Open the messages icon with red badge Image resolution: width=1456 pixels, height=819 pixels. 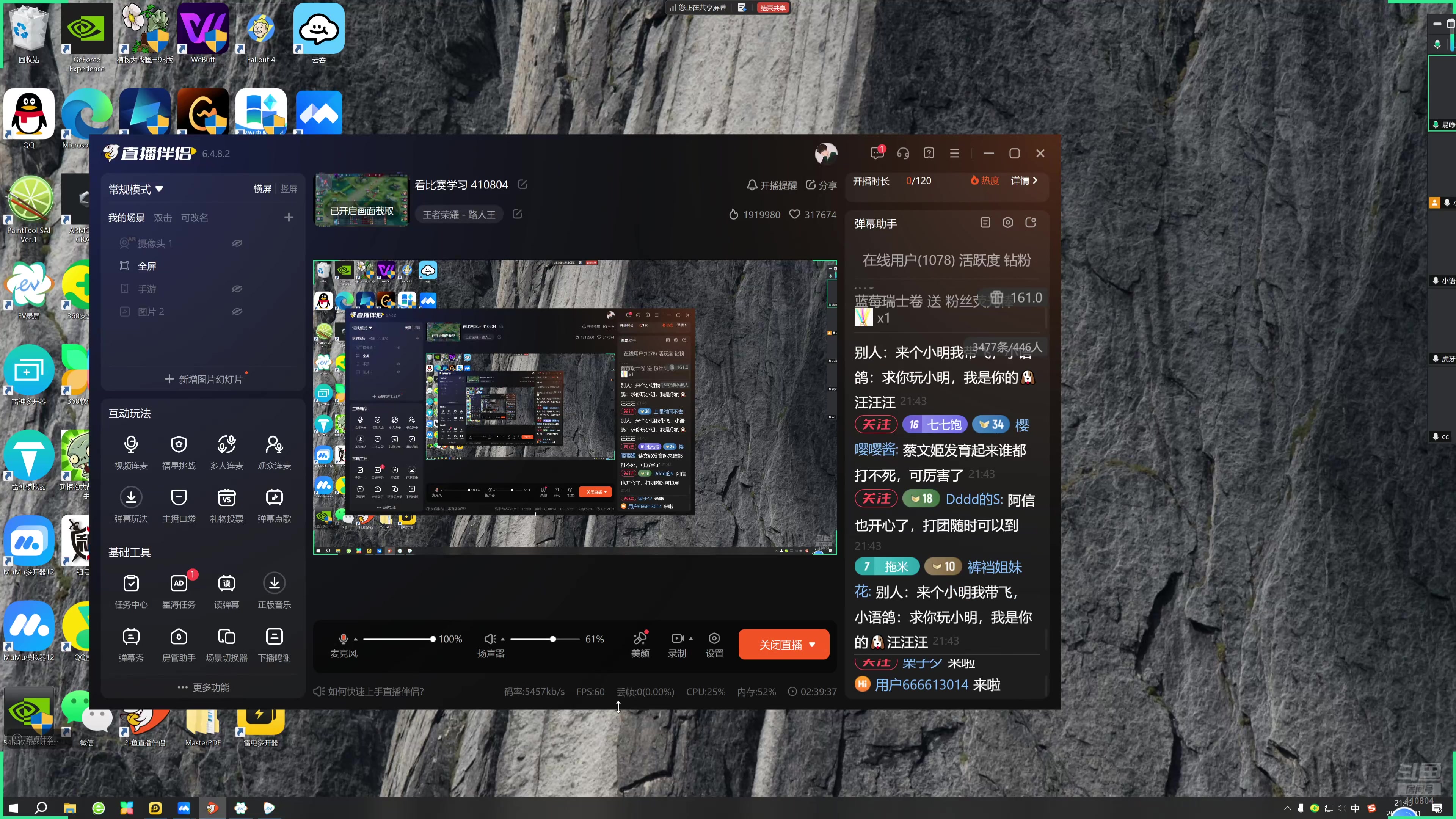[x=877, y=152]
